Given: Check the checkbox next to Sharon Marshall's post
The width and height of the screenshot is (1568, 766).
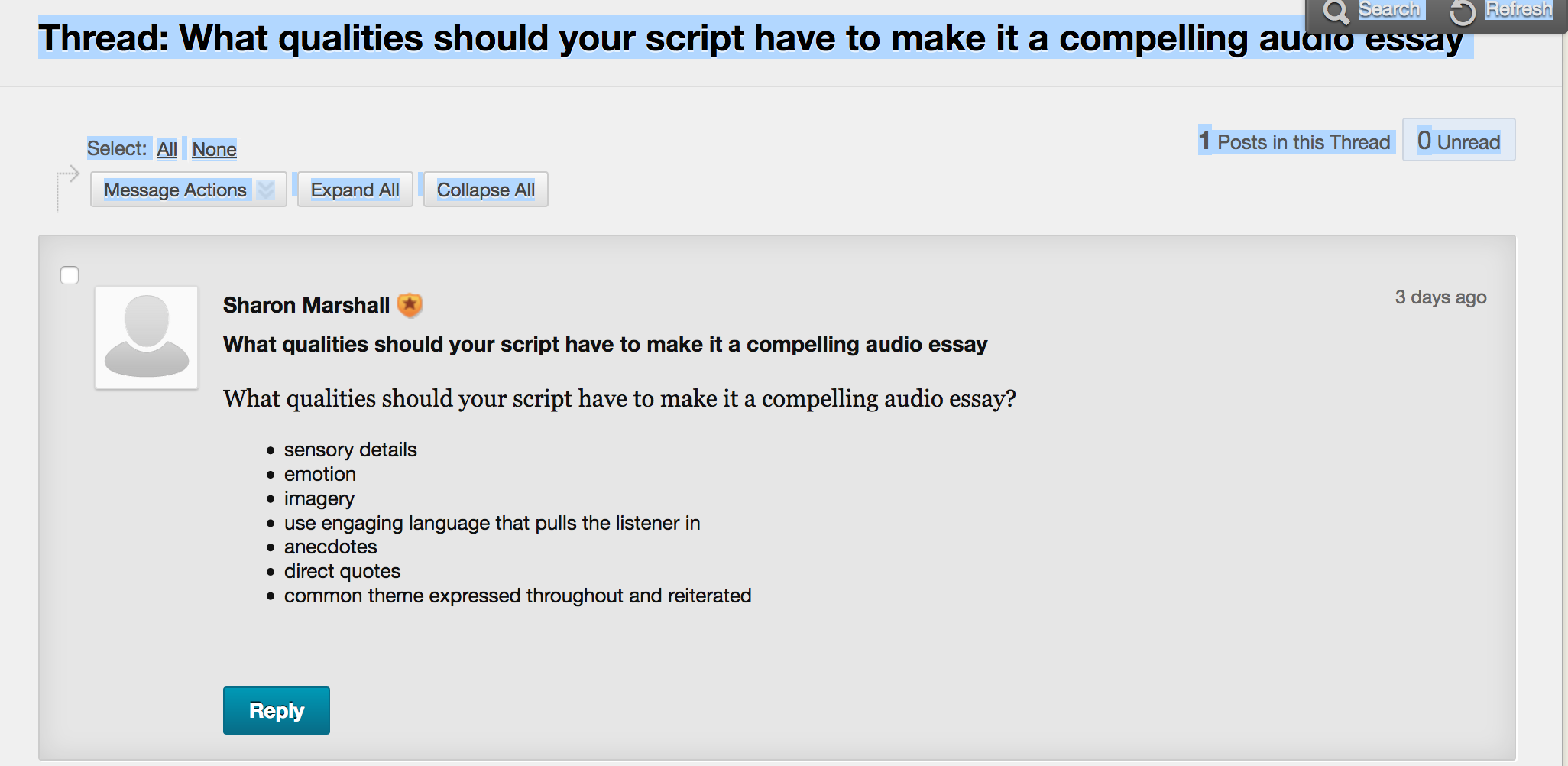Looking at the screenshot, I should coord(69,275).
